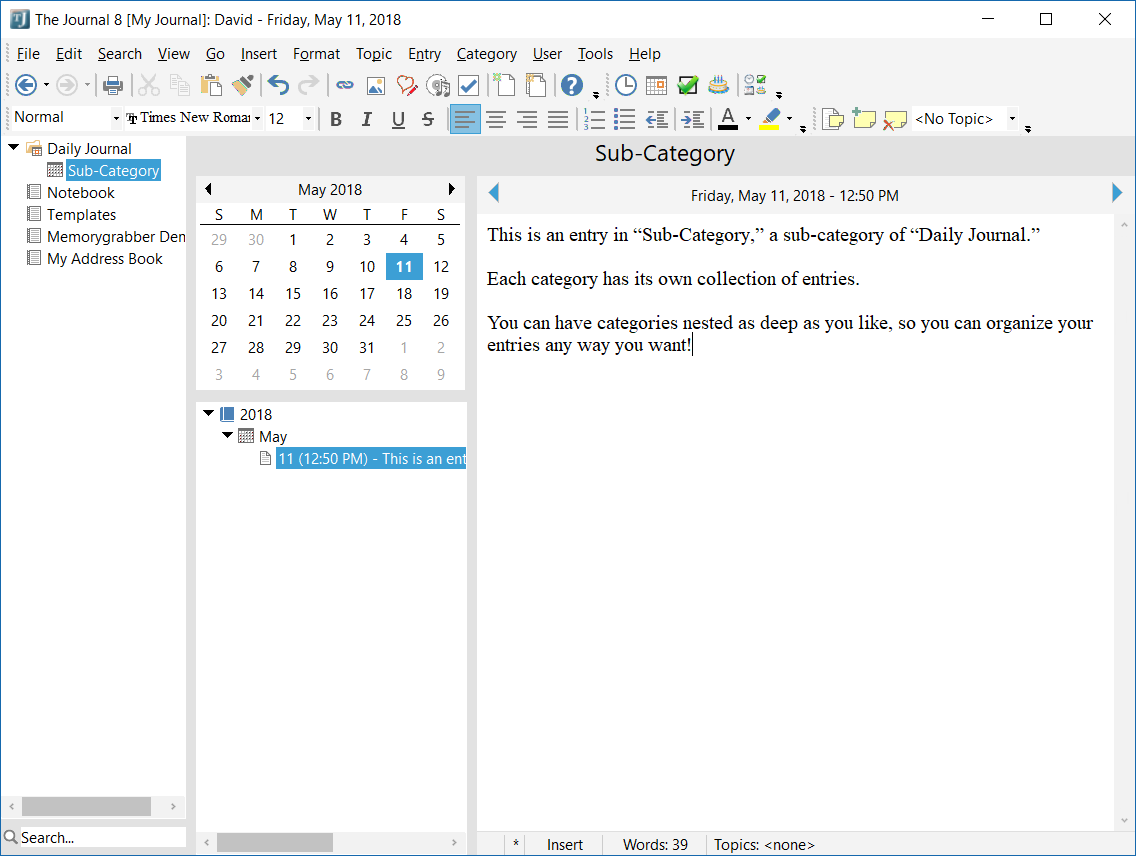Decrease the paragraph indent

point(656,119)
